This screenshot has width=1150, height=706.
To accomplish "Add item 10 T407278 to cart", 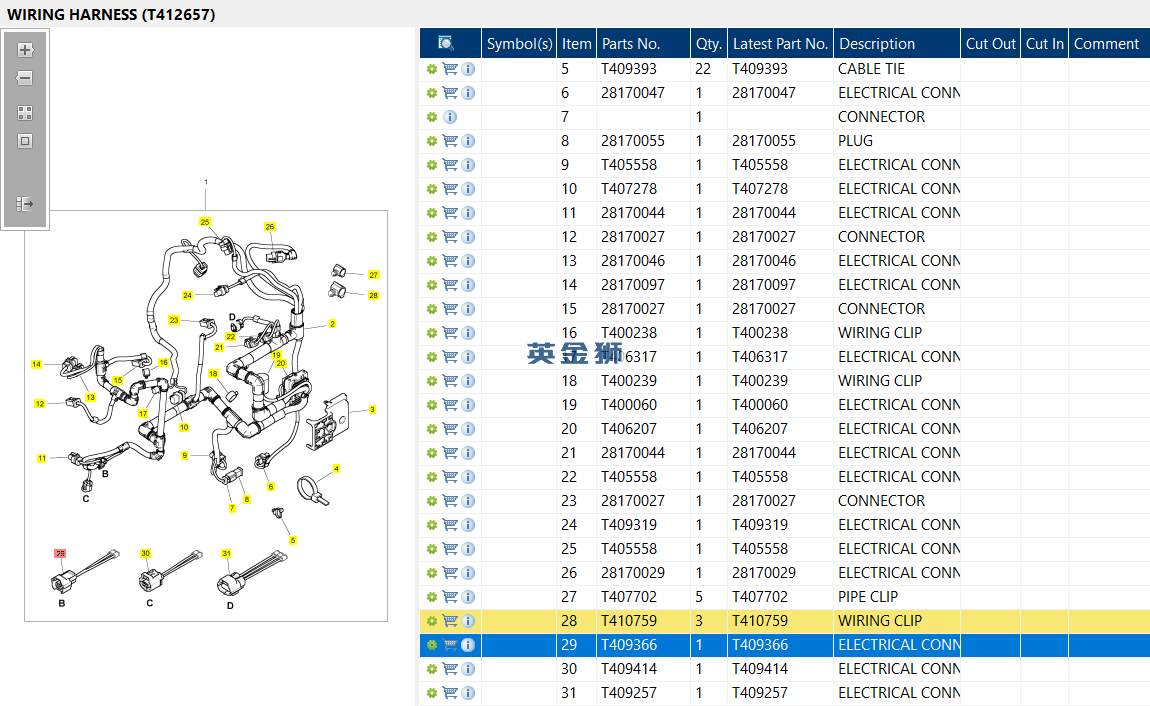I will pos(450,189).
